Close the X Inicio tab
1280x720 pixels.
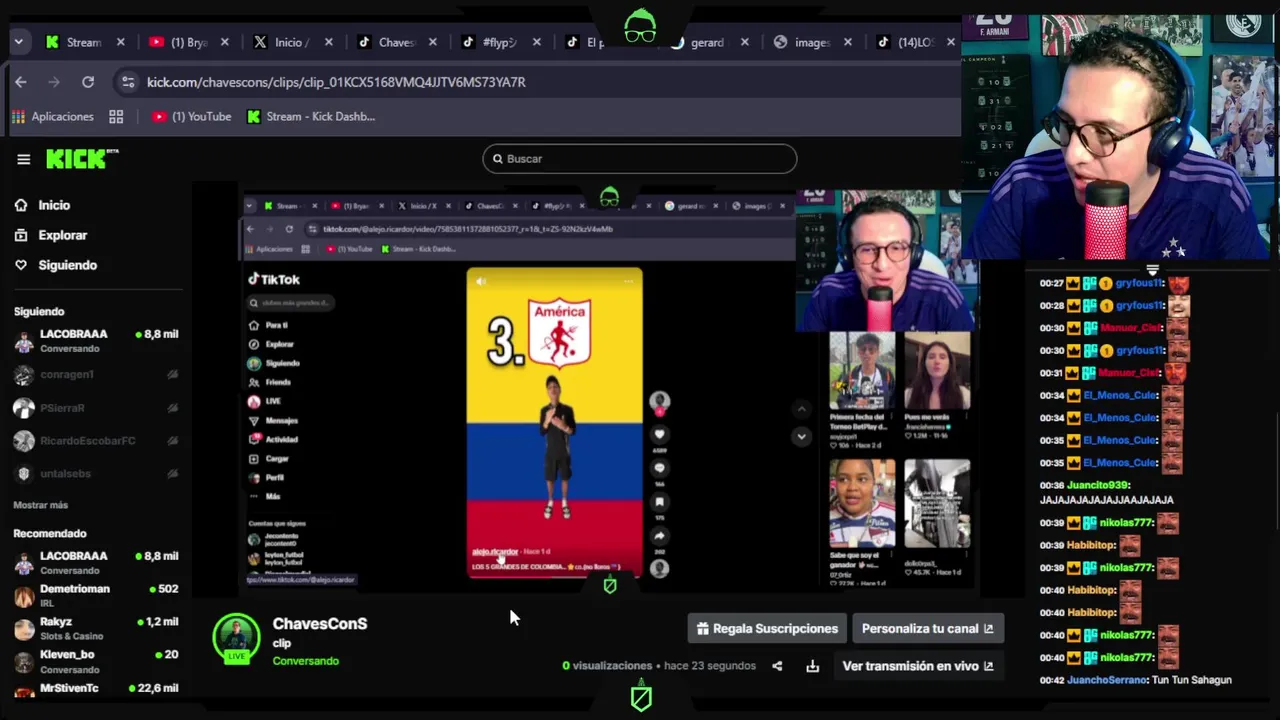tap(329, 42)
